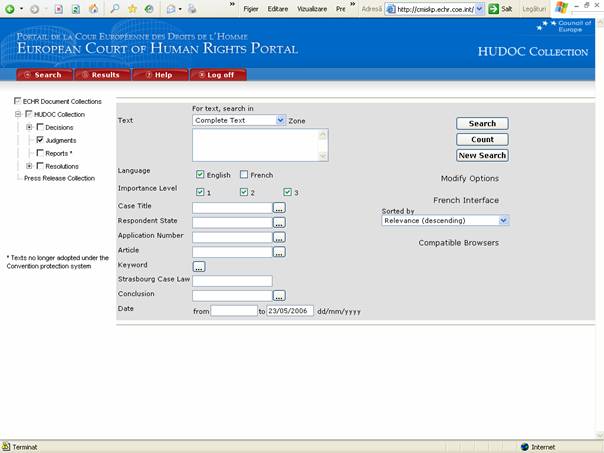The height and width of the screenshot is (453, 604).
Task: Expand menu overflow chevron after Pre
Action: (x=352, y=4)
